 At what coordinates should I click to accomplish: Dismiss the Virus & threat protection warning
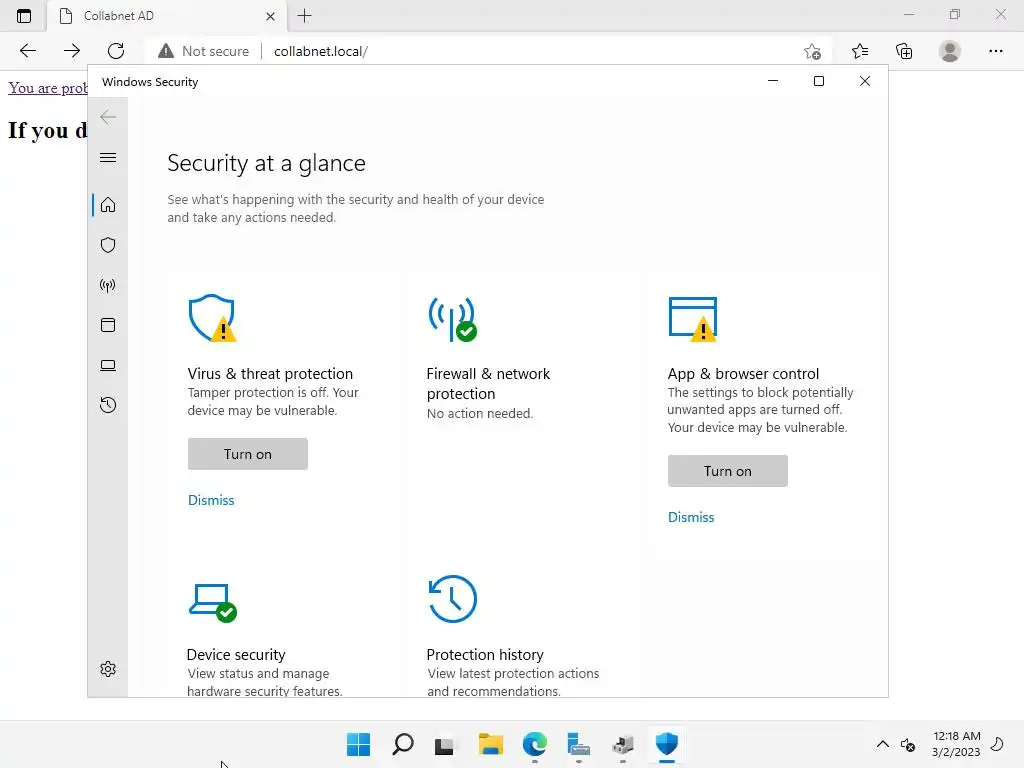[x=211, y=500]
